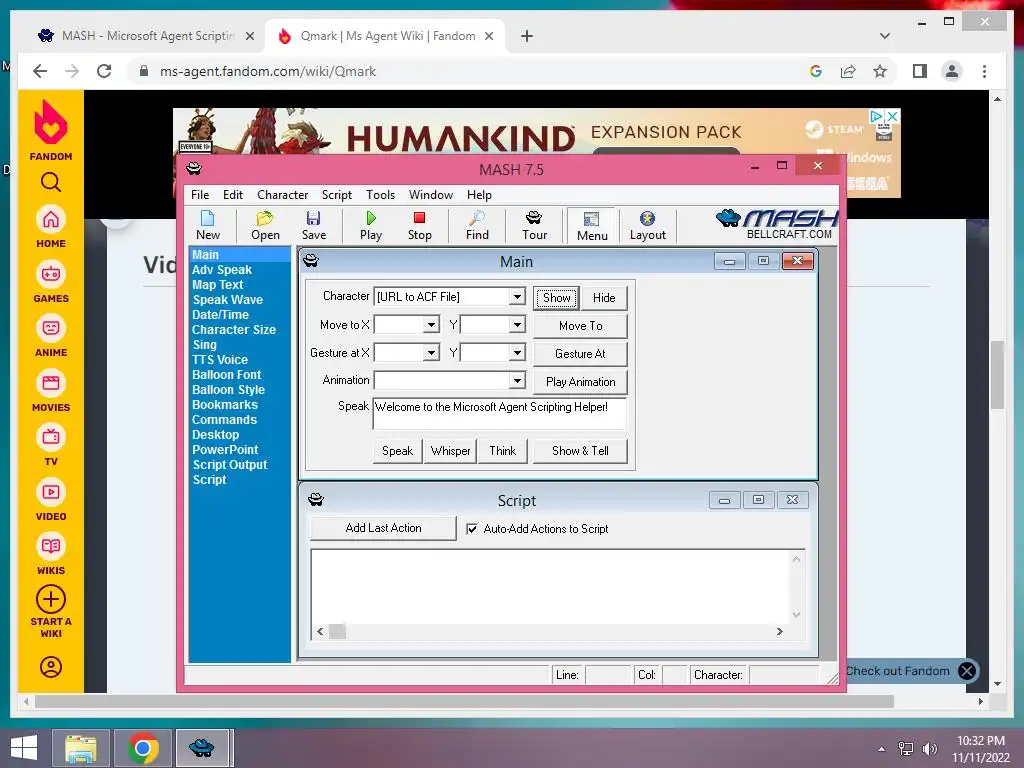
Task: Open Fandom search with the magnifier icon
Action: pyautogui.click(x=50, y=182)
